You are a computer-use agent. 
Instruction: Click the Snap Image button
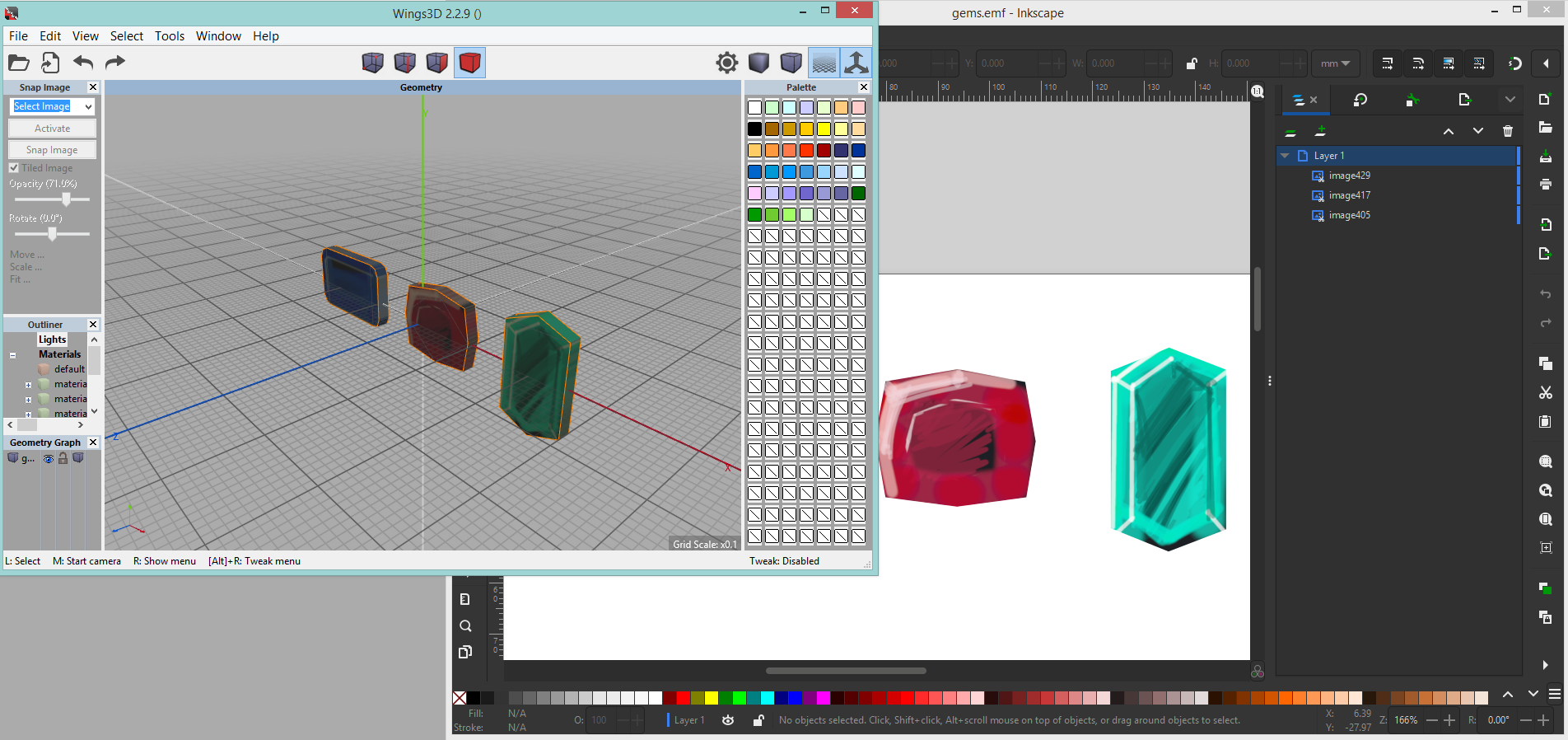pos(53,150)
